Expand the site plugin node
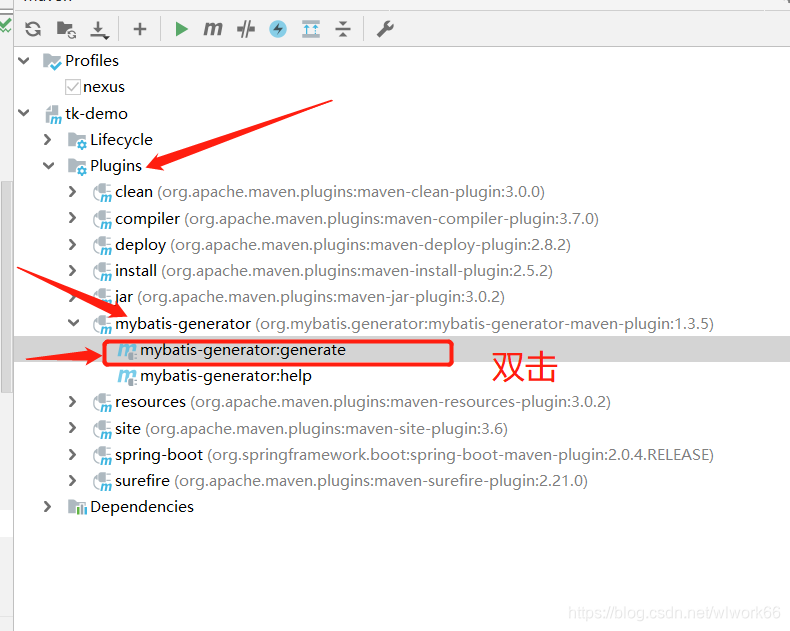The height and width of the screenshot is (631, 790). point(73,428)
